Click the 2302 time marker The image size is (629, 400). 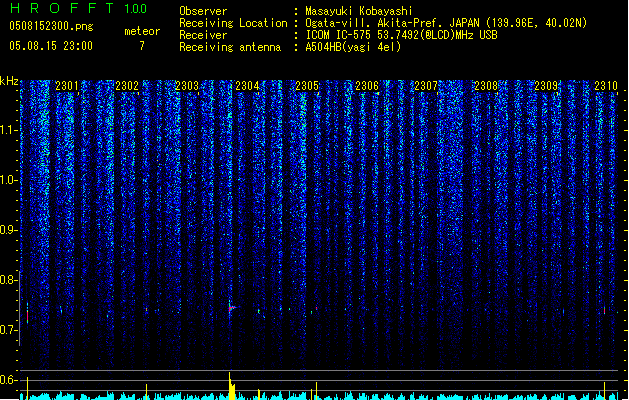point(127,86)
